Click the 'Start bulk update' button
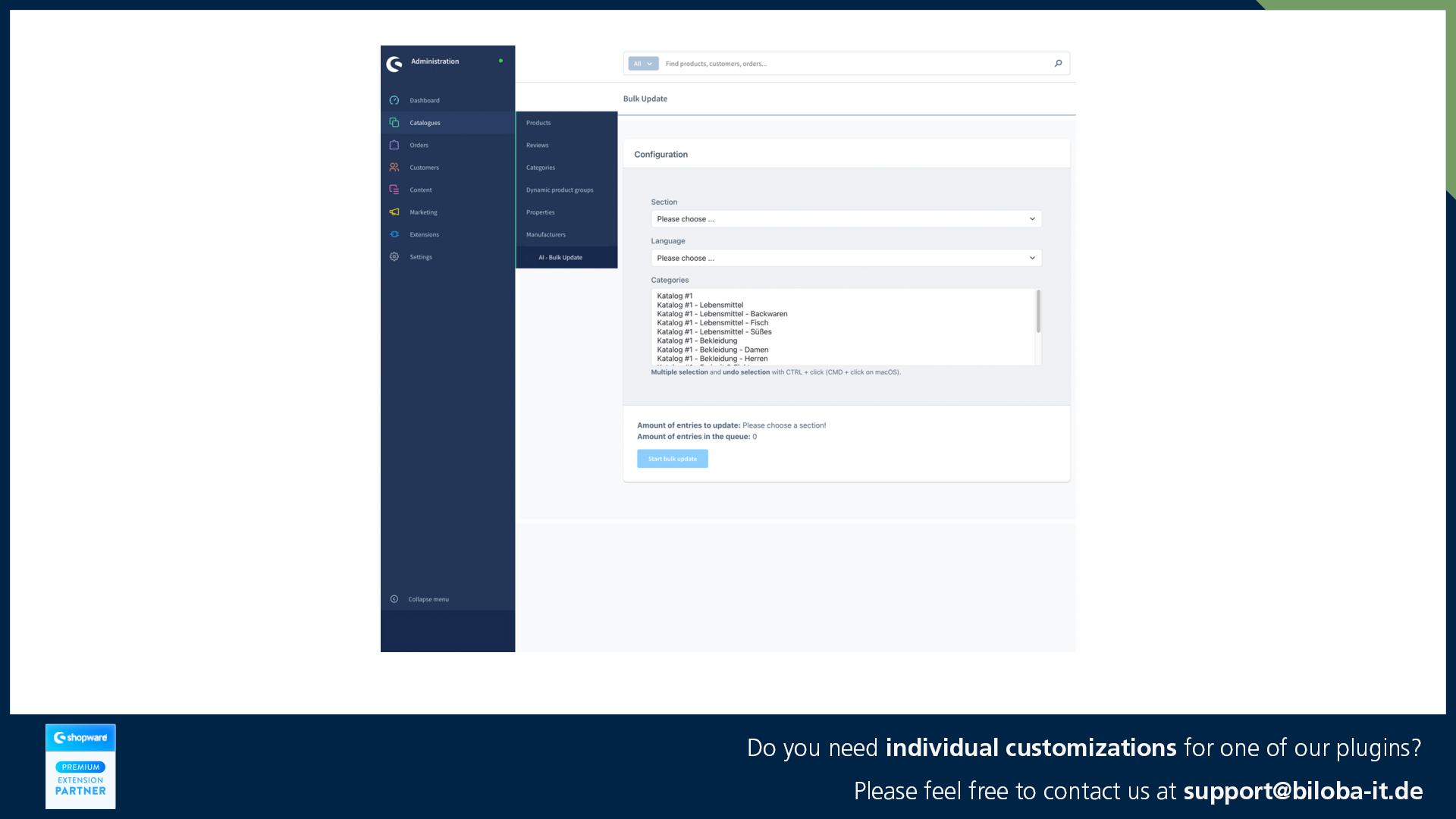 coord(672,458)
